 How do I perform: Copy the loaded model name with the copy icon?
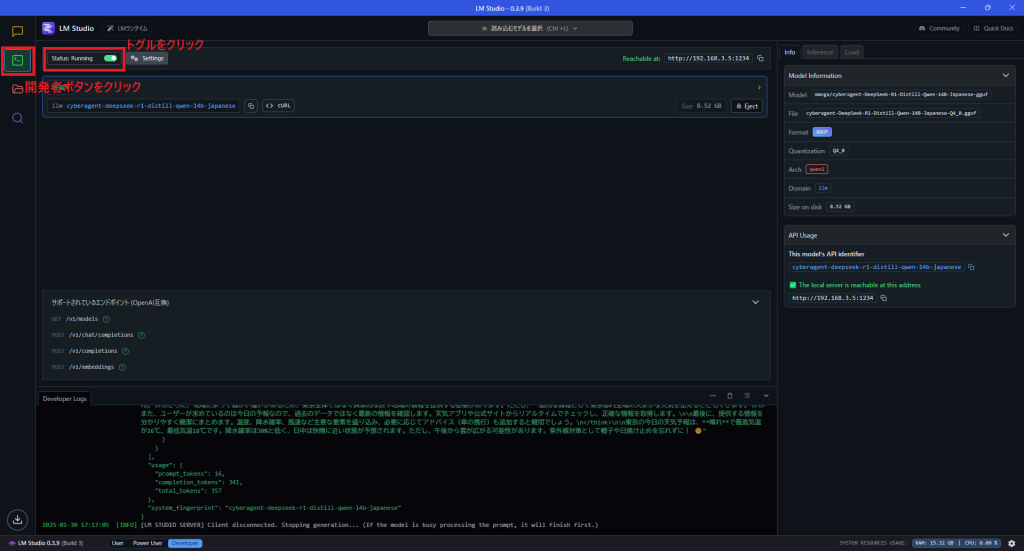pyautogui.click(x=251, y=105)
